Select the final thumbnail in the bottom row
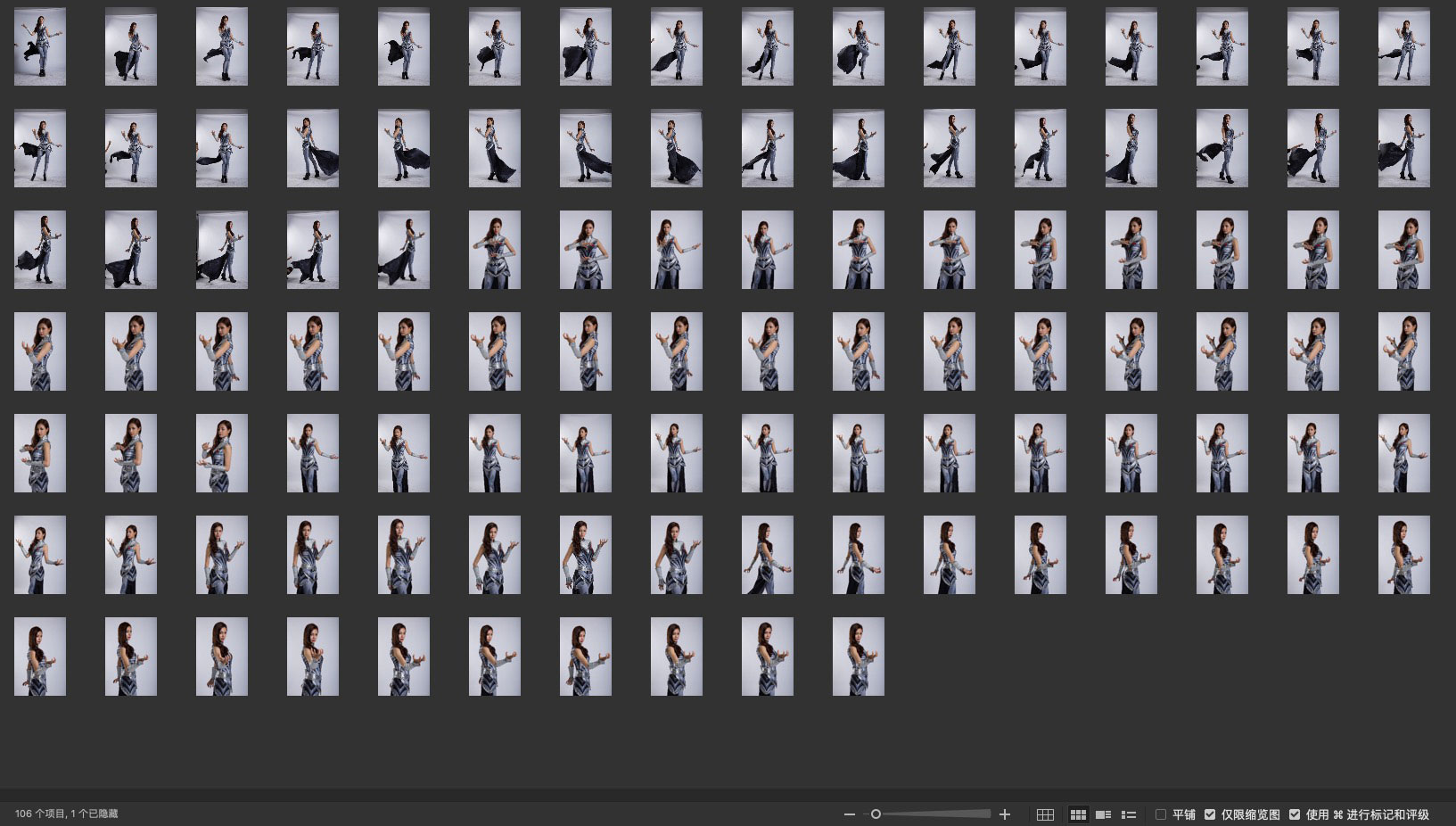1456x826 pixels. point(858,657)
